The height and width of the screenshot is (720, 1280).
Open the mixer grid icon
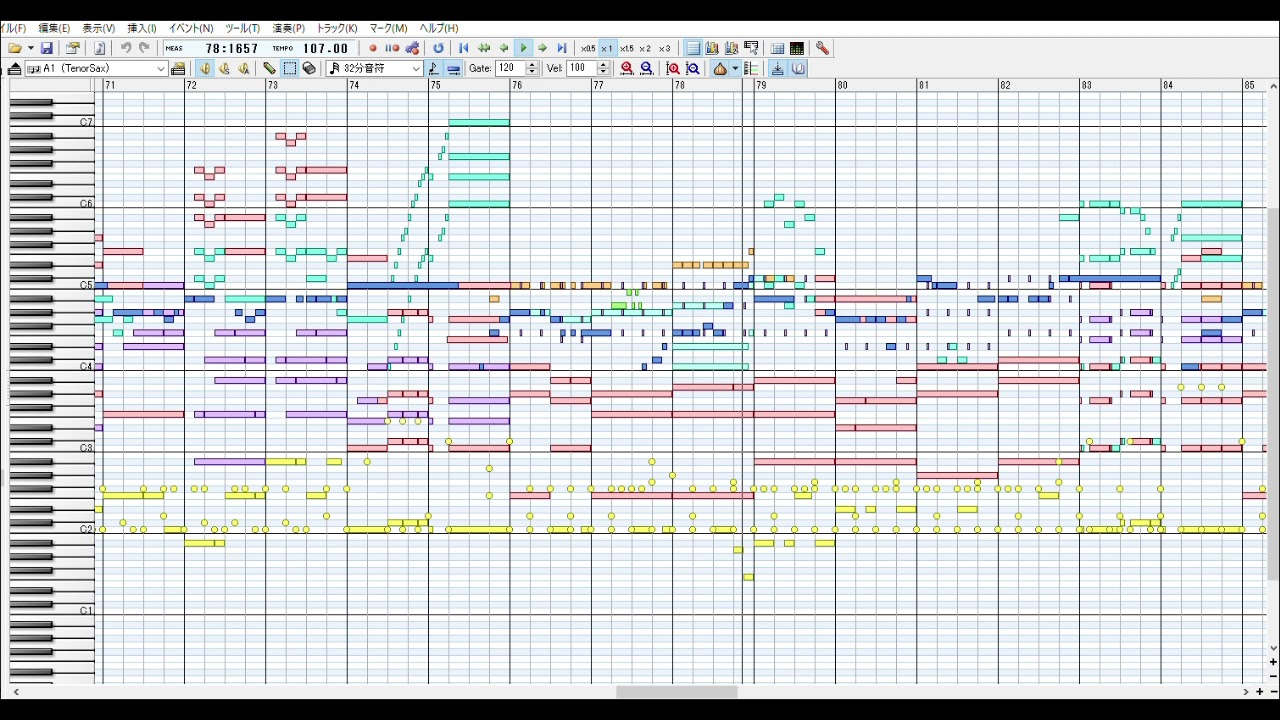(777, 48)
